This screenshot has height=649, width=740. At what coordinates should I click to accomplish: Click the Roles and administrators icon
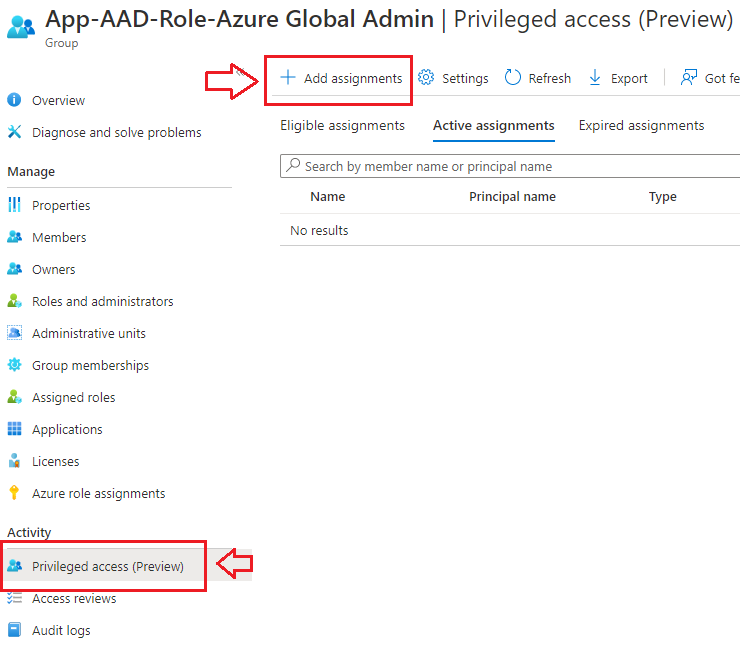pyautogui.click(x=15, y=301)
